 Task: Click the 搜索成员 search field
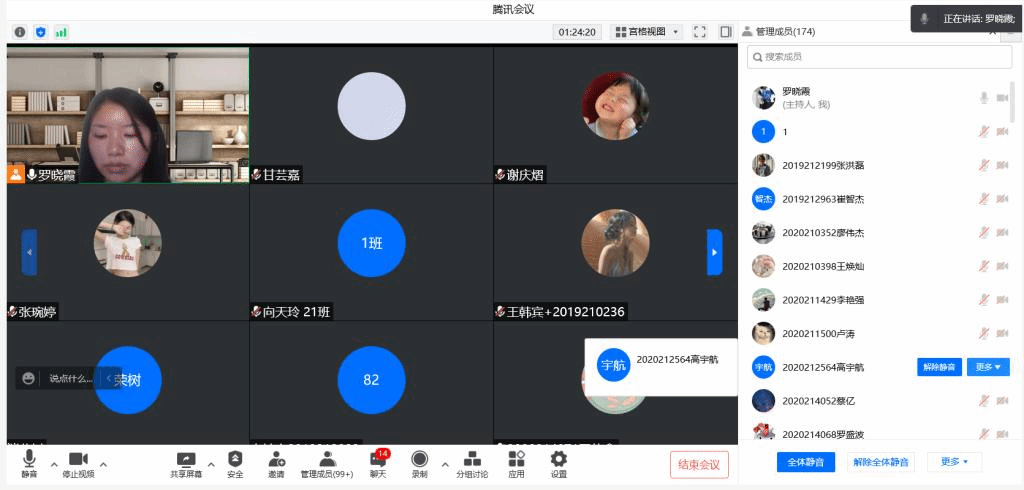pos(879,57)
